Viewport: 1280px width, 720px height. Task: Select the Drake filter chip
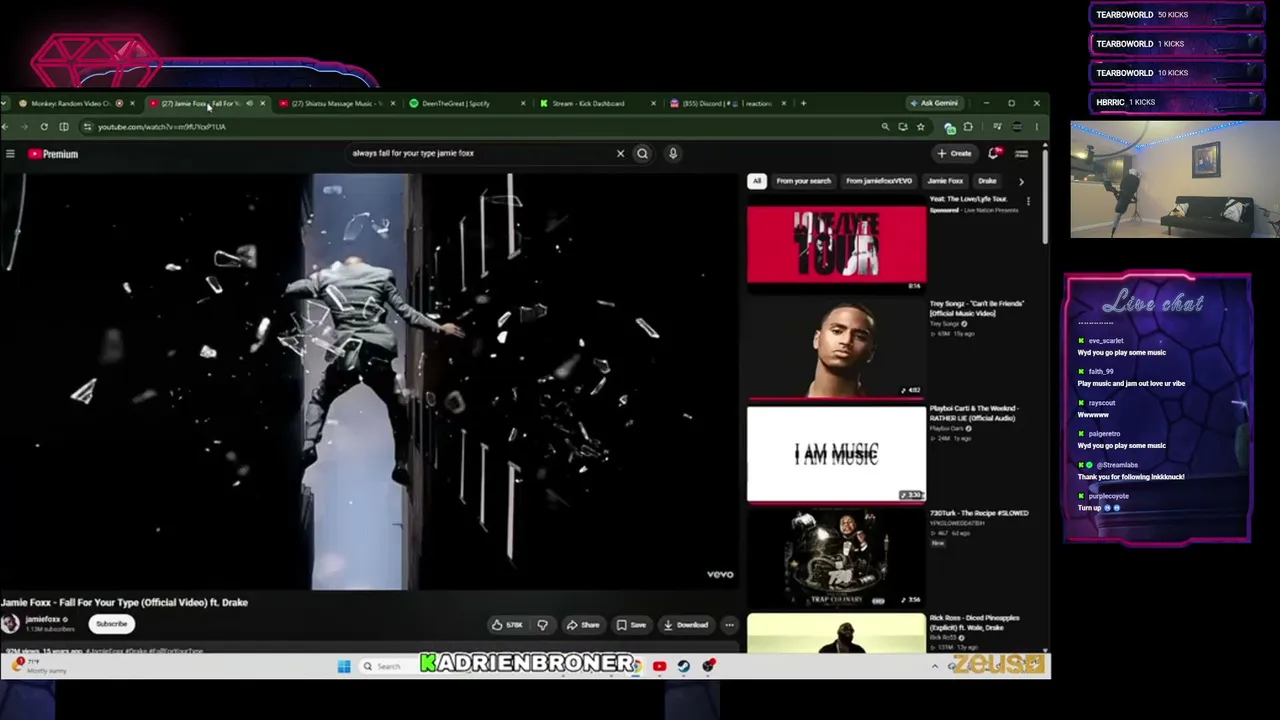(x=987, y=181)
